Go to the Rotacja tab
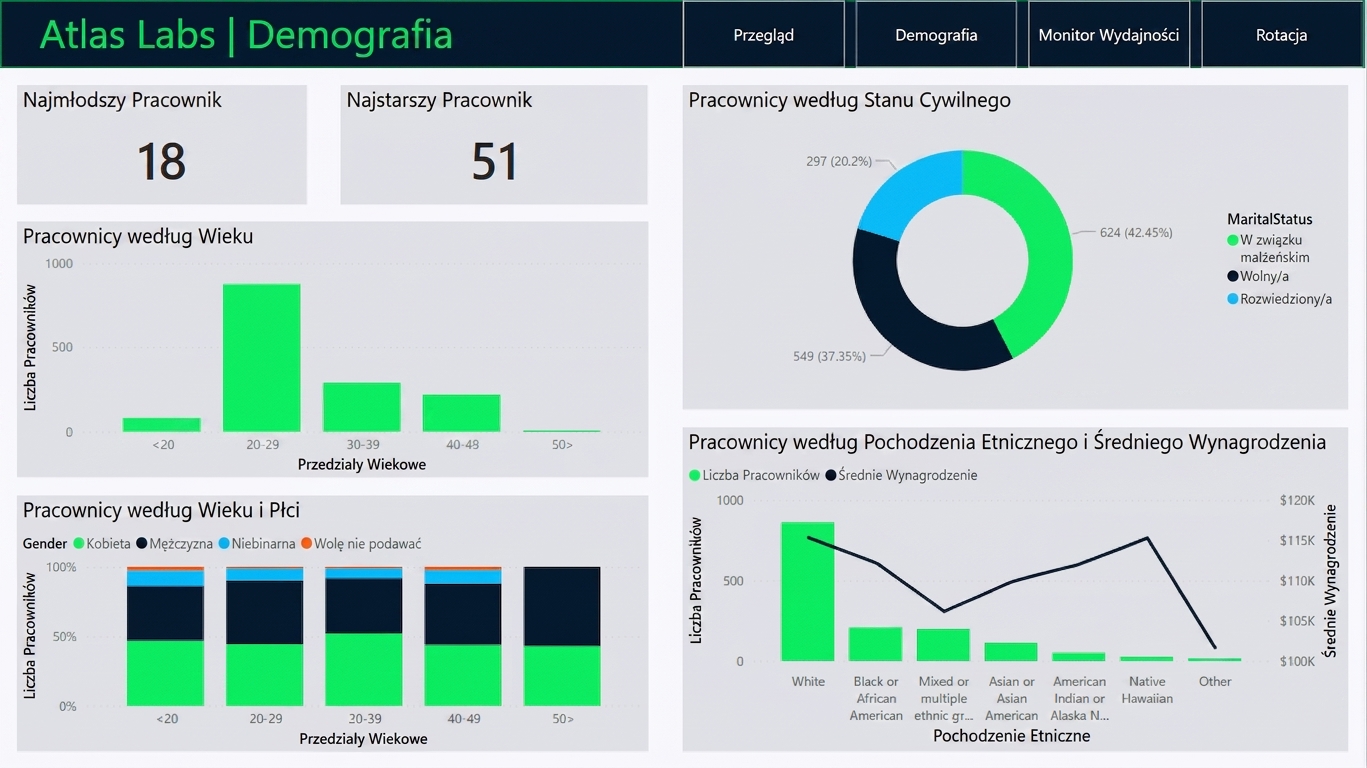The height and width of the screenshot is (768, 1367). [x=1281, y=35]
